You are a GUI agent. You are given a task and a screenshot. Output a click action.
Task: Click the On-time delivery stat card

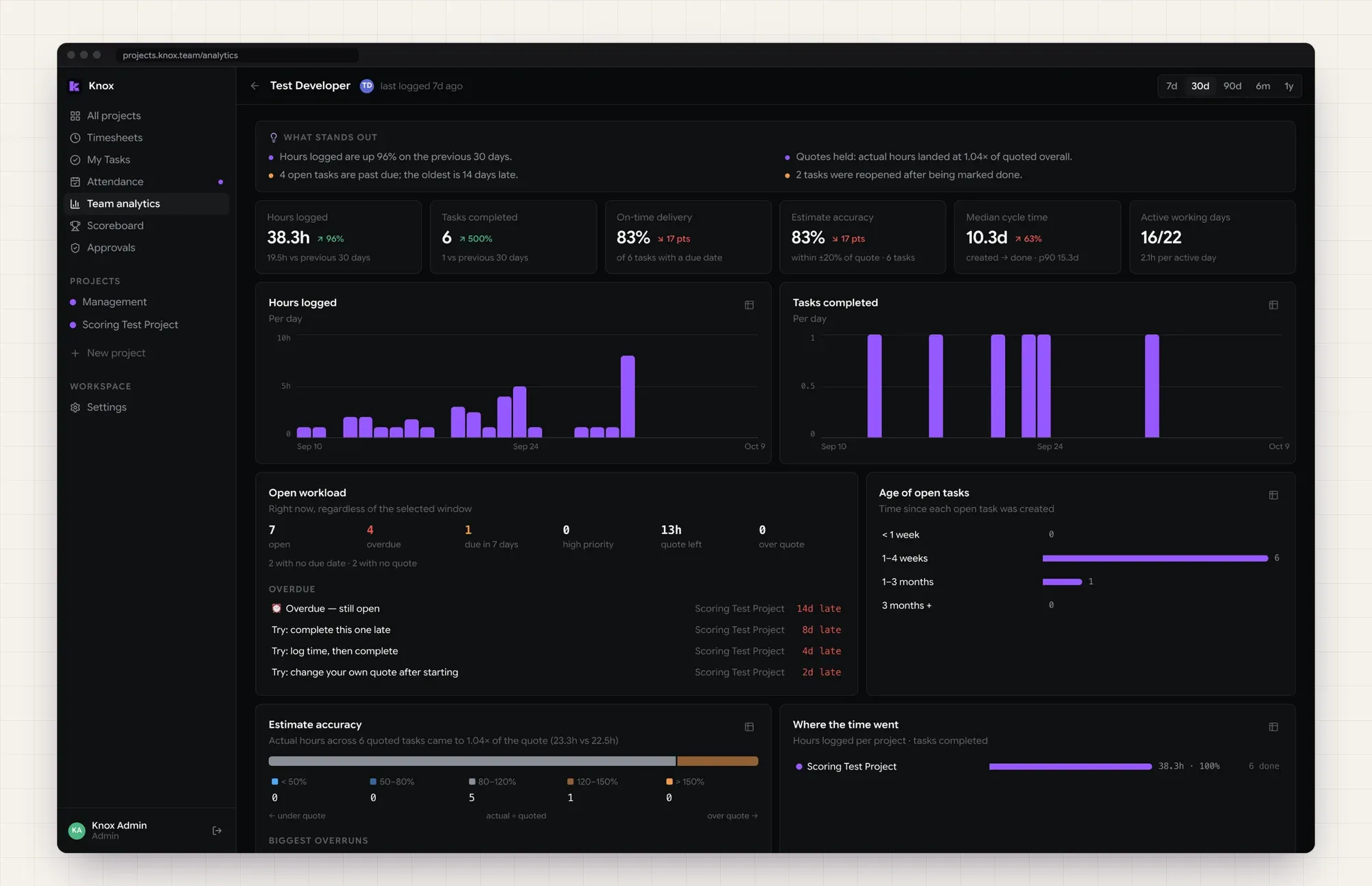(688, 237)
